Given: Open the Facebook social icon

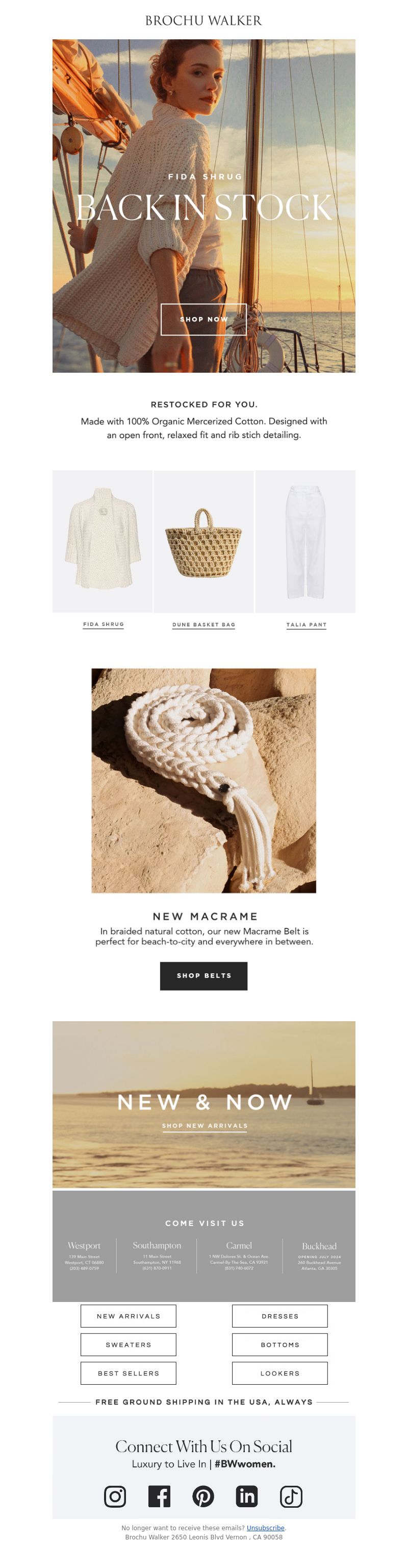Looking at the screenshot, I should (159, 1496).
